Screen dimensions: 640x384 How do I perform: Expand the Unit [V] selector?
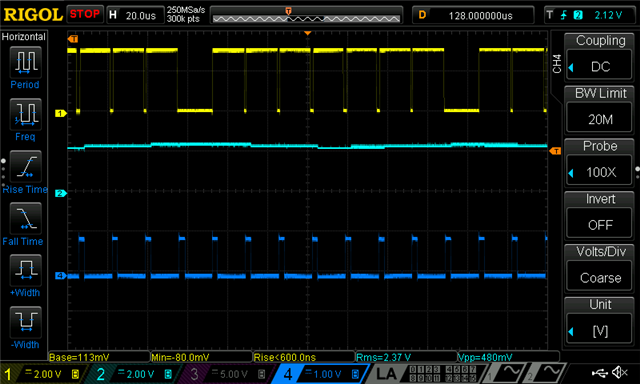pyautogui.click(x=600, y=330)
